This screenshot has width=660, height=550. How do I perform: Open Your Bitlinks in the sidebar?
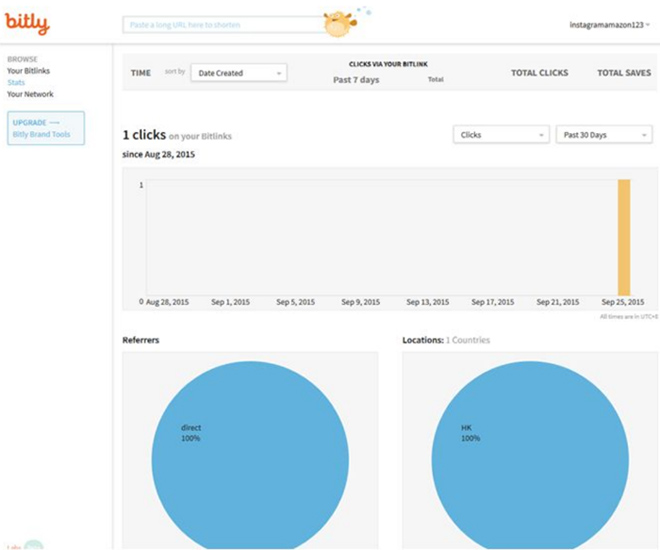coord(28,71)
